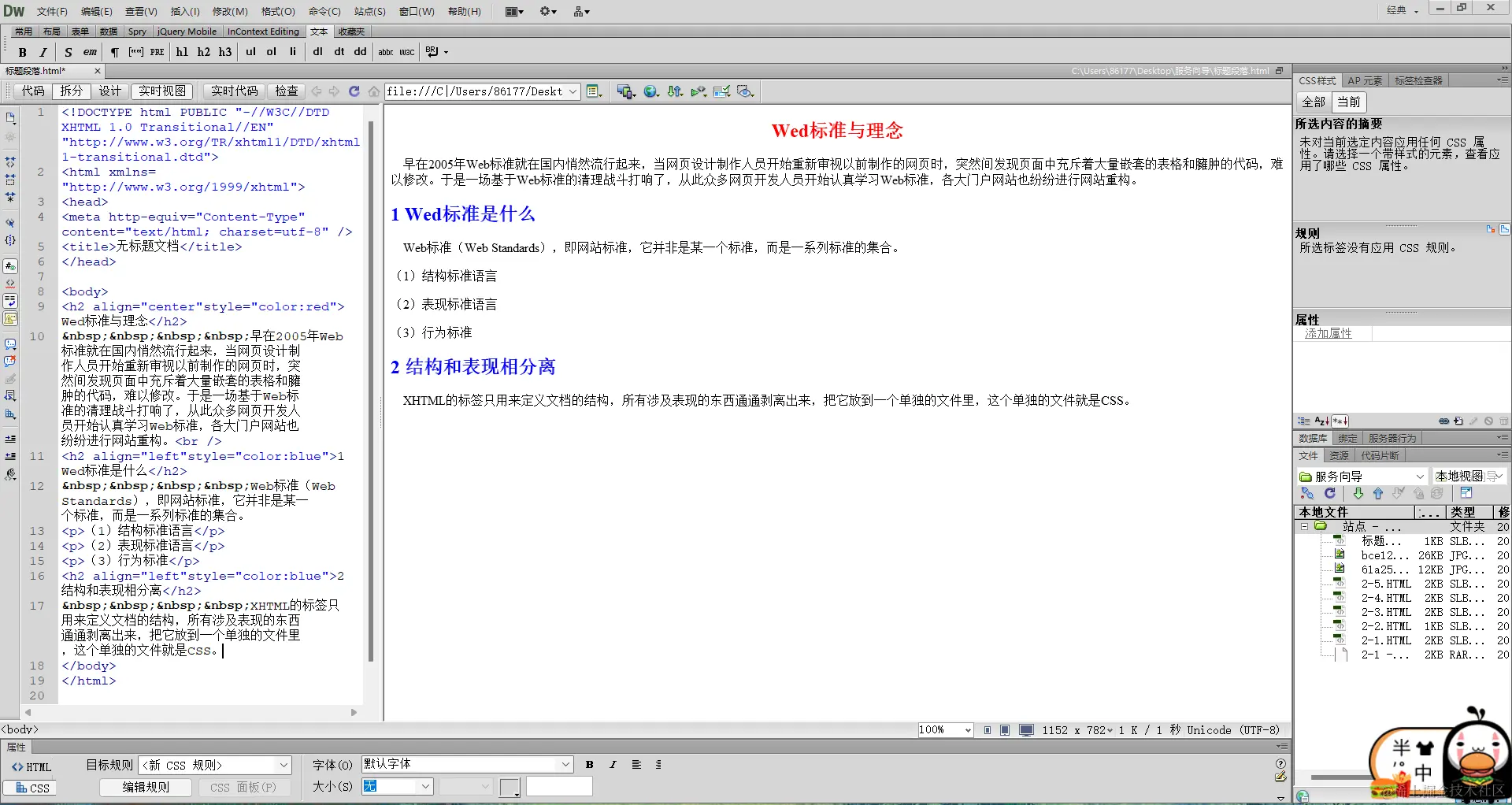Image resolution: width=1512 pixels, height=805 pixels.
Task: Switch to the 资源 panel tab
Action: [1338, 455]
